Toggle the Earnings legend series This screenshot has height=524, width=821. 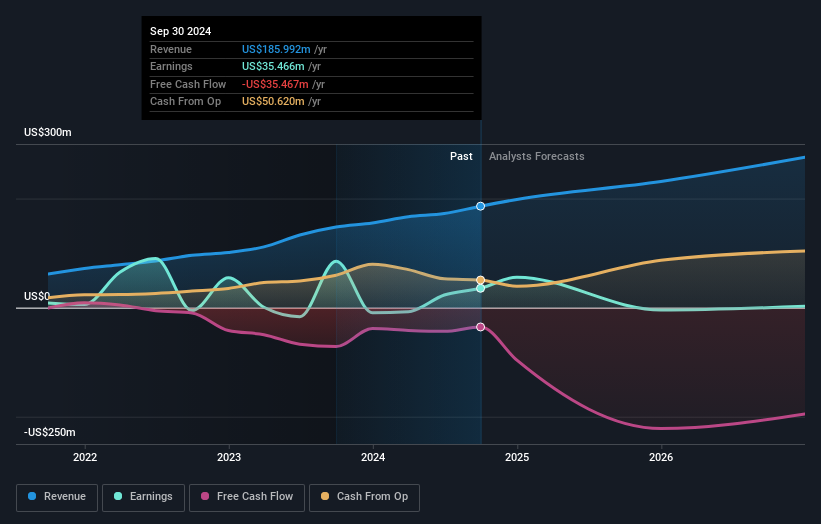click(x=143, y=497)
